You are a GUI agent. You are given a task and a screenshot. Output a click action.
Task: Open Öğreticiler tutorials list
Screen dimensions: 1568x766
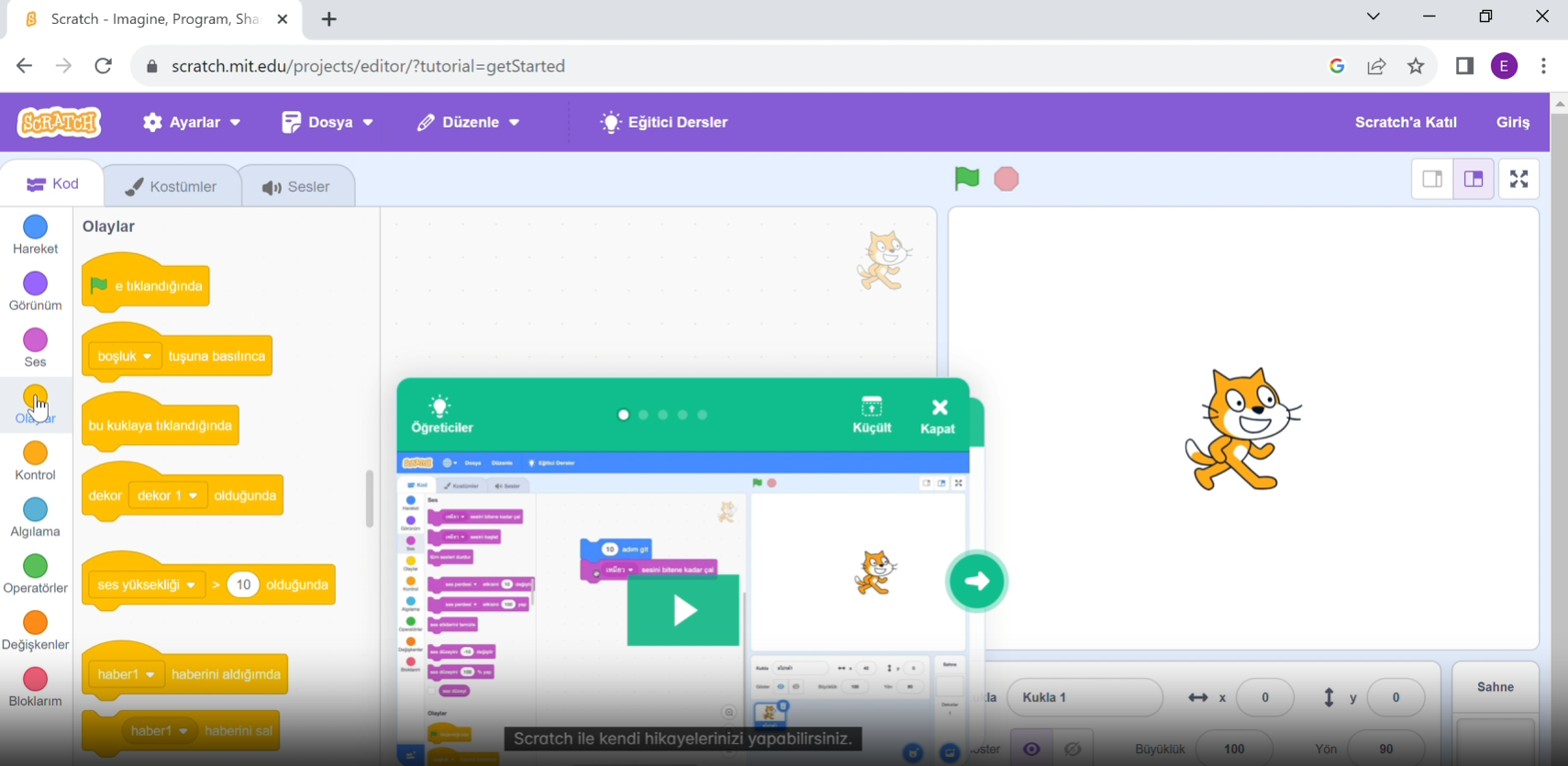point(442,415)
